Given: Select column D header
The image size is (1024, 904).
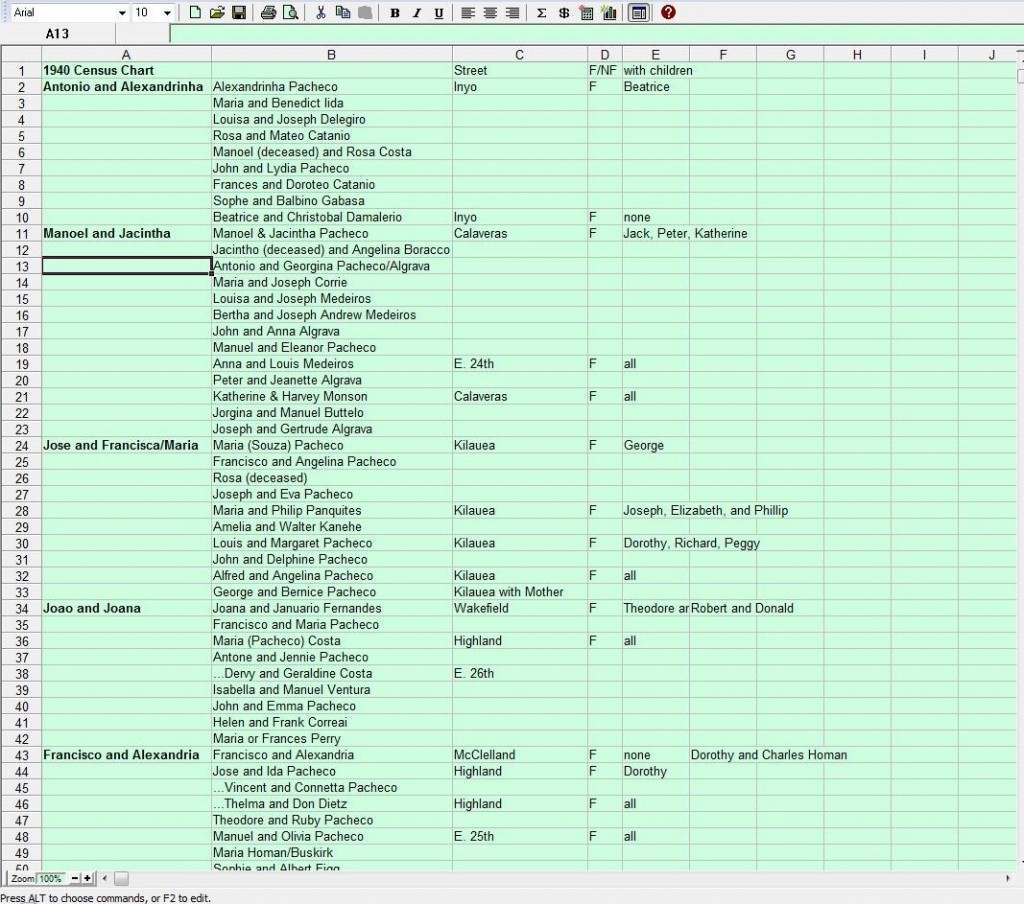Looking at the screenshot, I should pyautogui.click(x=605, y=55).
